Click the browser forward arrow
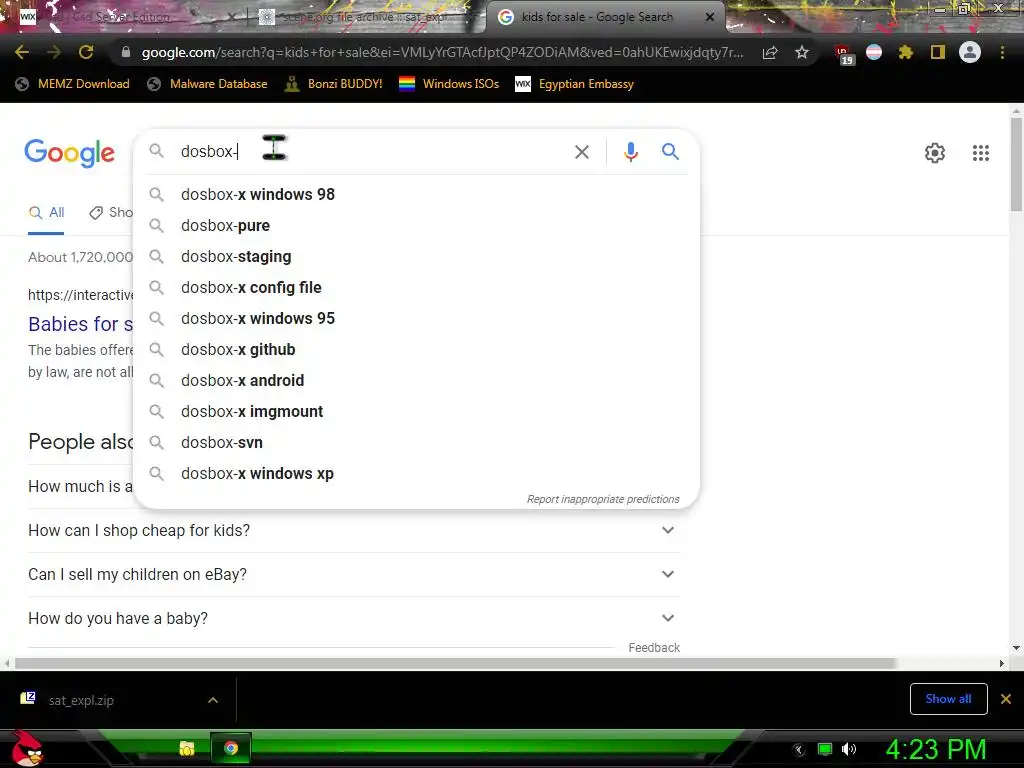Screen dimensions: 1024x768 point(54,52)
